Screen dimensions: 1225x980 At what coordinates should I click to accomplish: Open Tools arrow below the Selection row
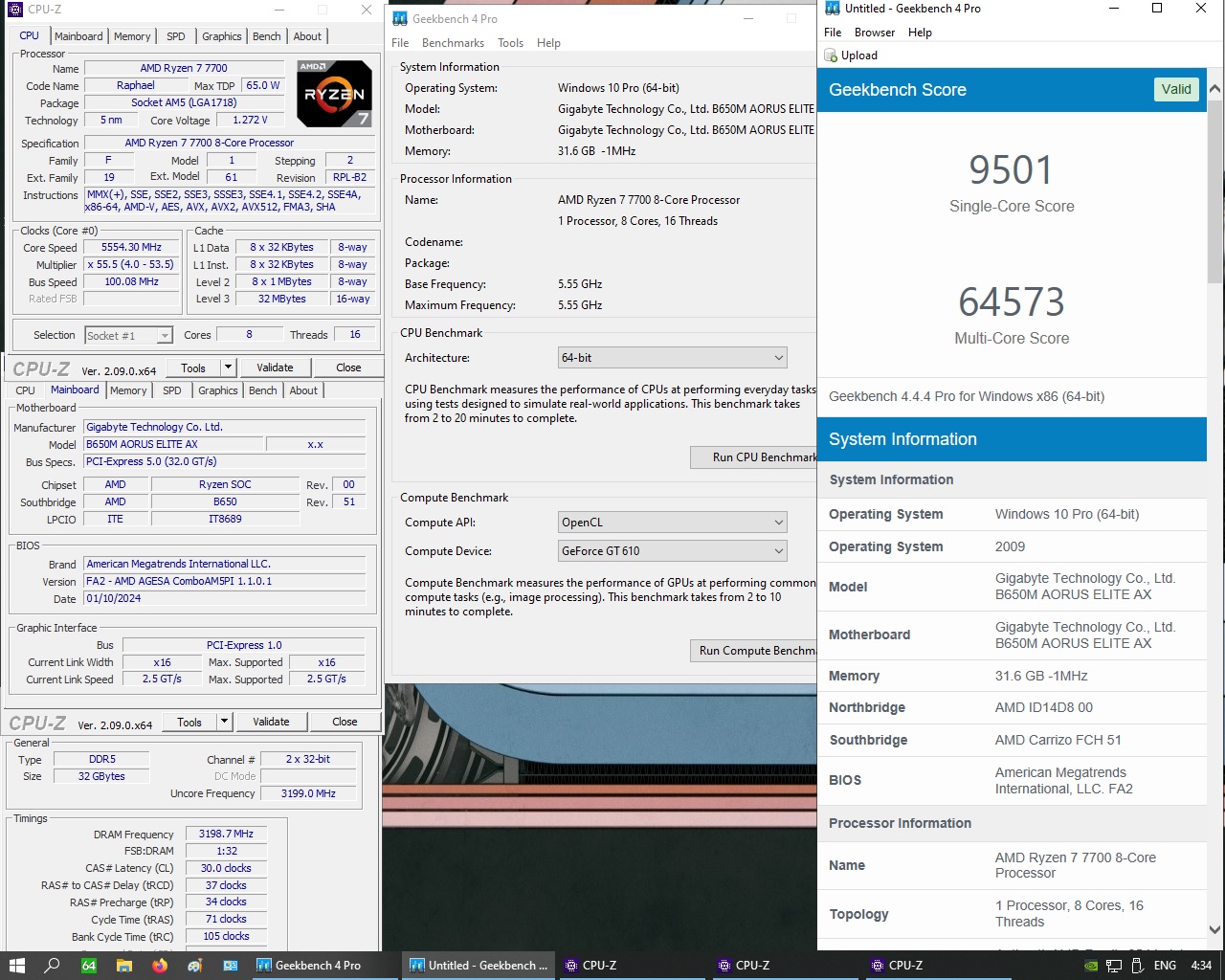tap(228, 367)
